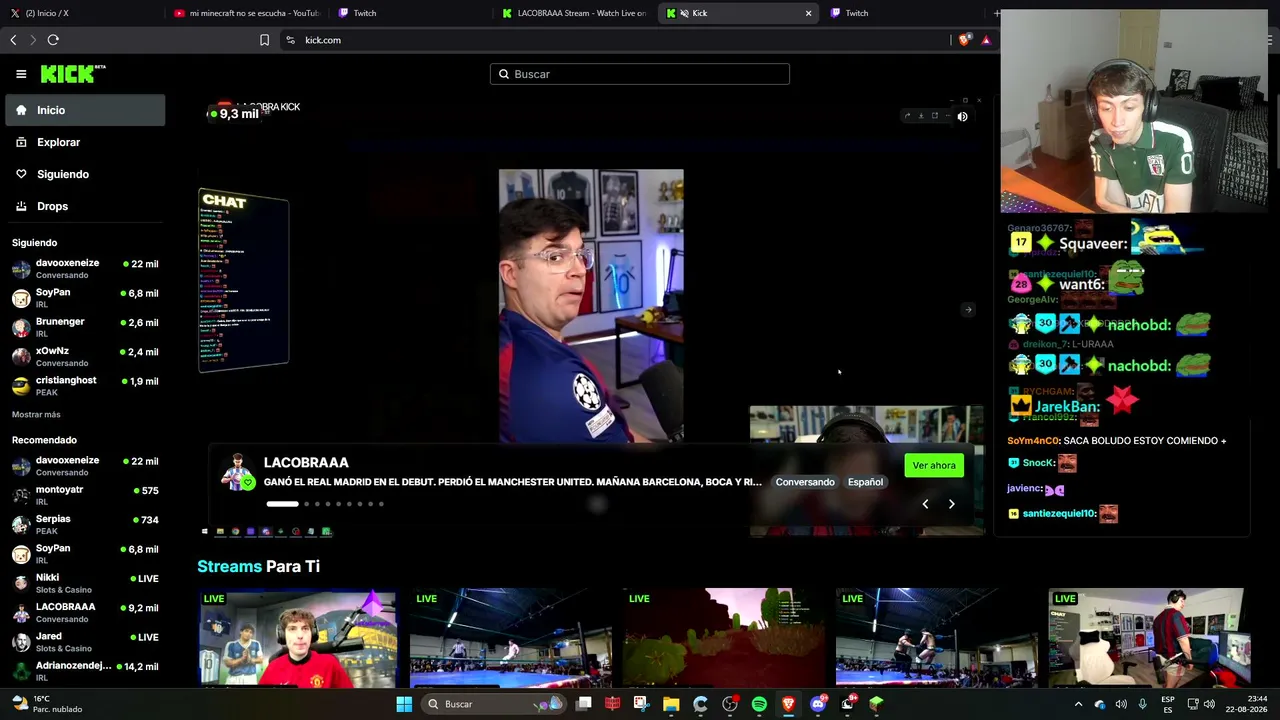Click the Windows taskbar search box
Screen dimensions: 1280x720
tap(492, 704)
